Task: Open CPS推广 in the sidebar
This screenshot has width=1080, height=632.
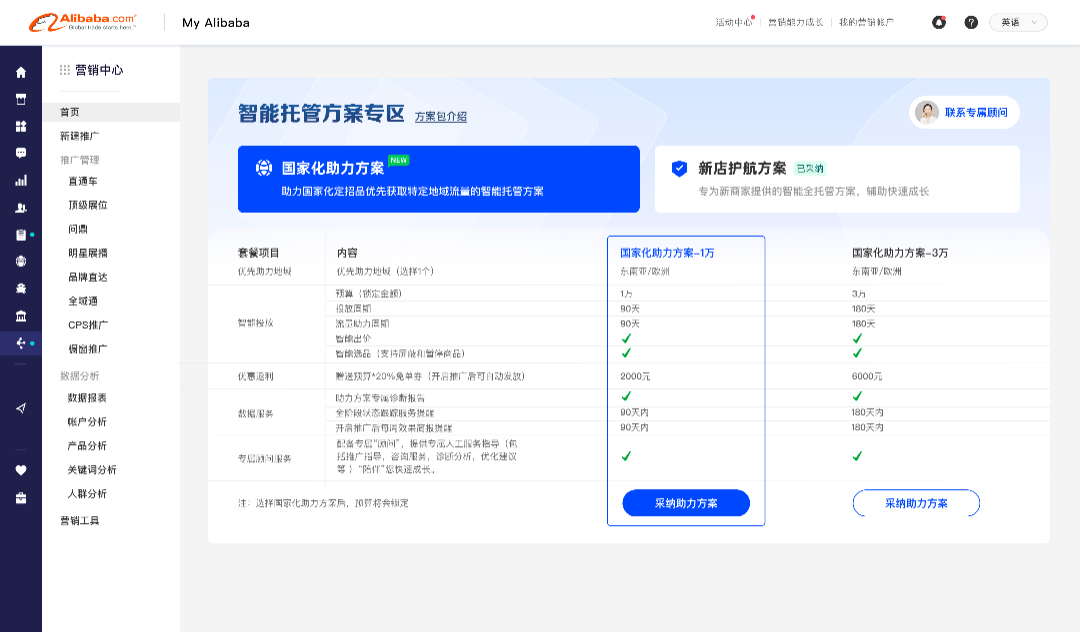Action: click(x=87, y=325)
